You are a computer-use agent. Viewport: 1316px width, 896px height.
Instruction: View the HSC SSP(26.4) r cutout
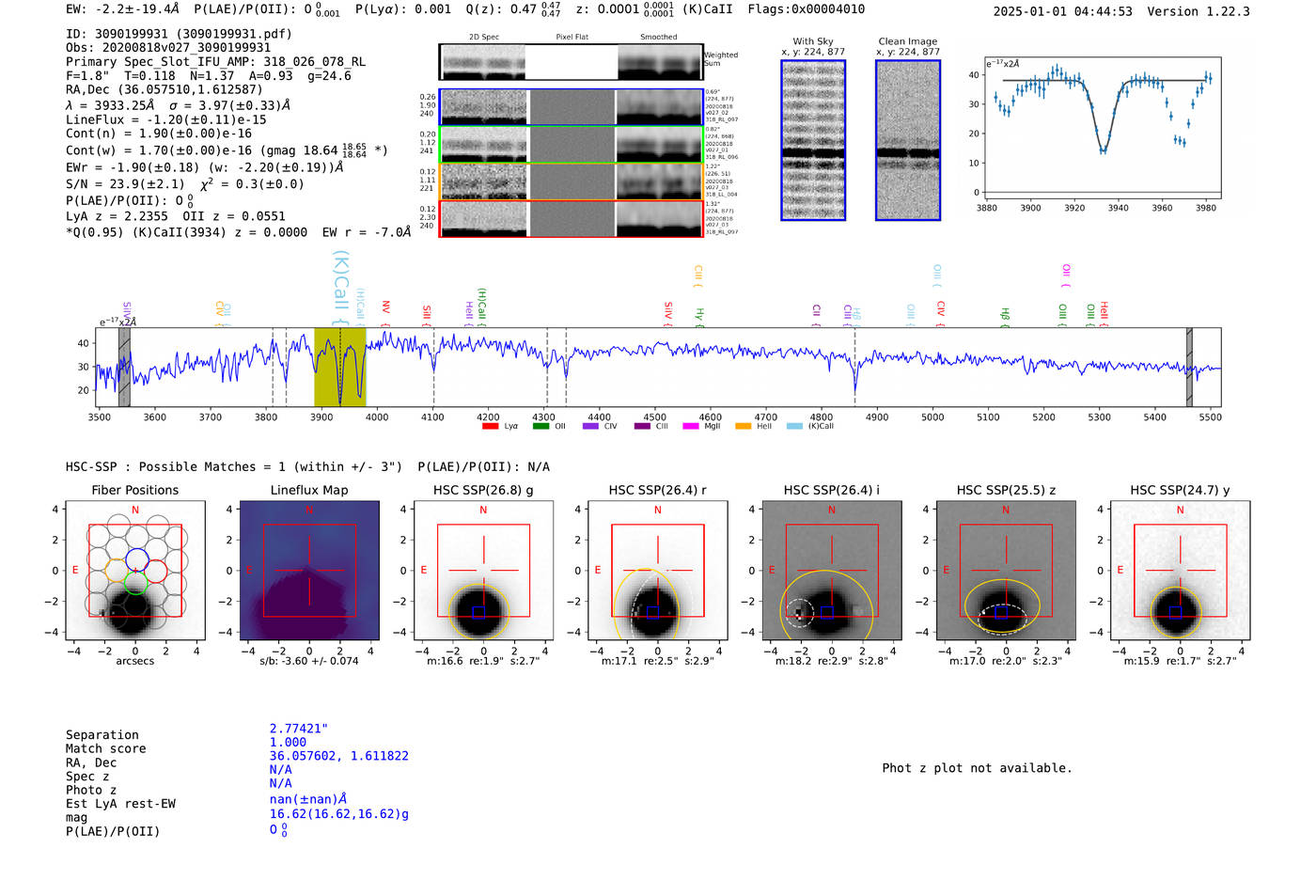click(x=658, y=571)
